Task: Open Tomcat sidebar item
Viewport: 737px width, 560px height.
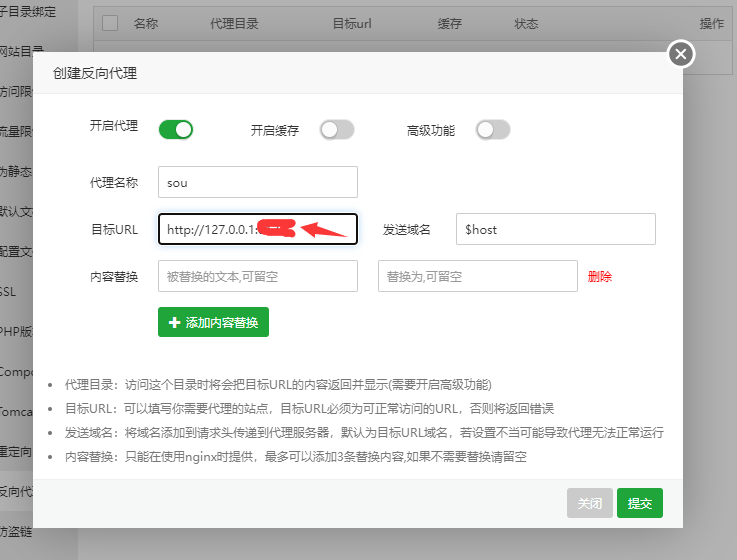Action: 15,411
